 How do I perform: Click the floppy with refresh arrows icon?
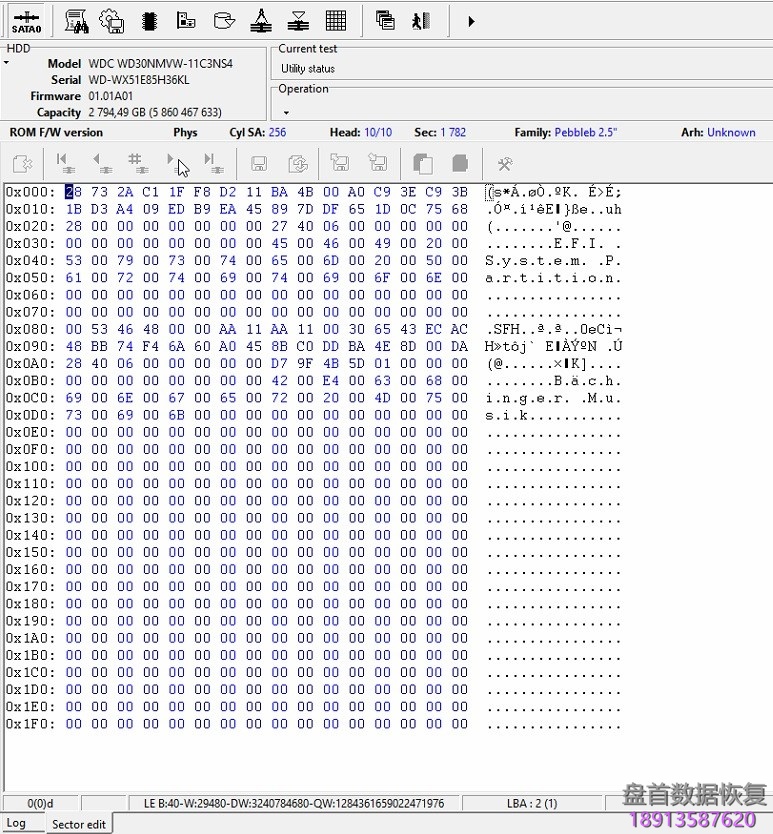click(x=298, y=164)
